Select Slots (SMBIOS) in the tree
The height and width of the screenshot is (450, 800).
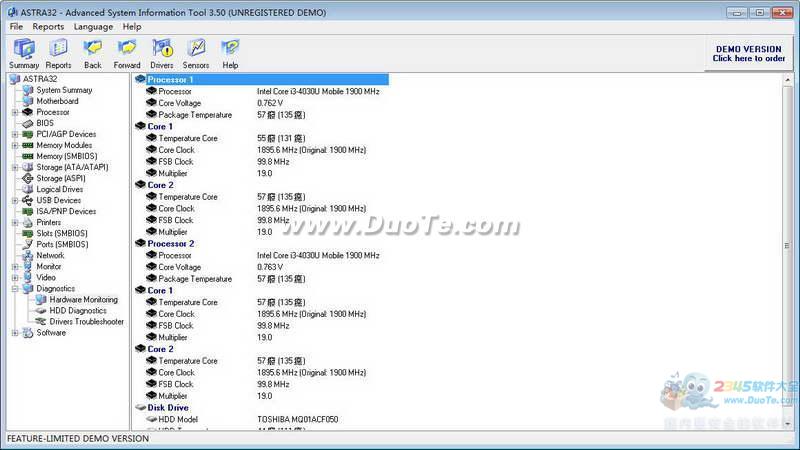pyautogui.click(x=62, y=233)
